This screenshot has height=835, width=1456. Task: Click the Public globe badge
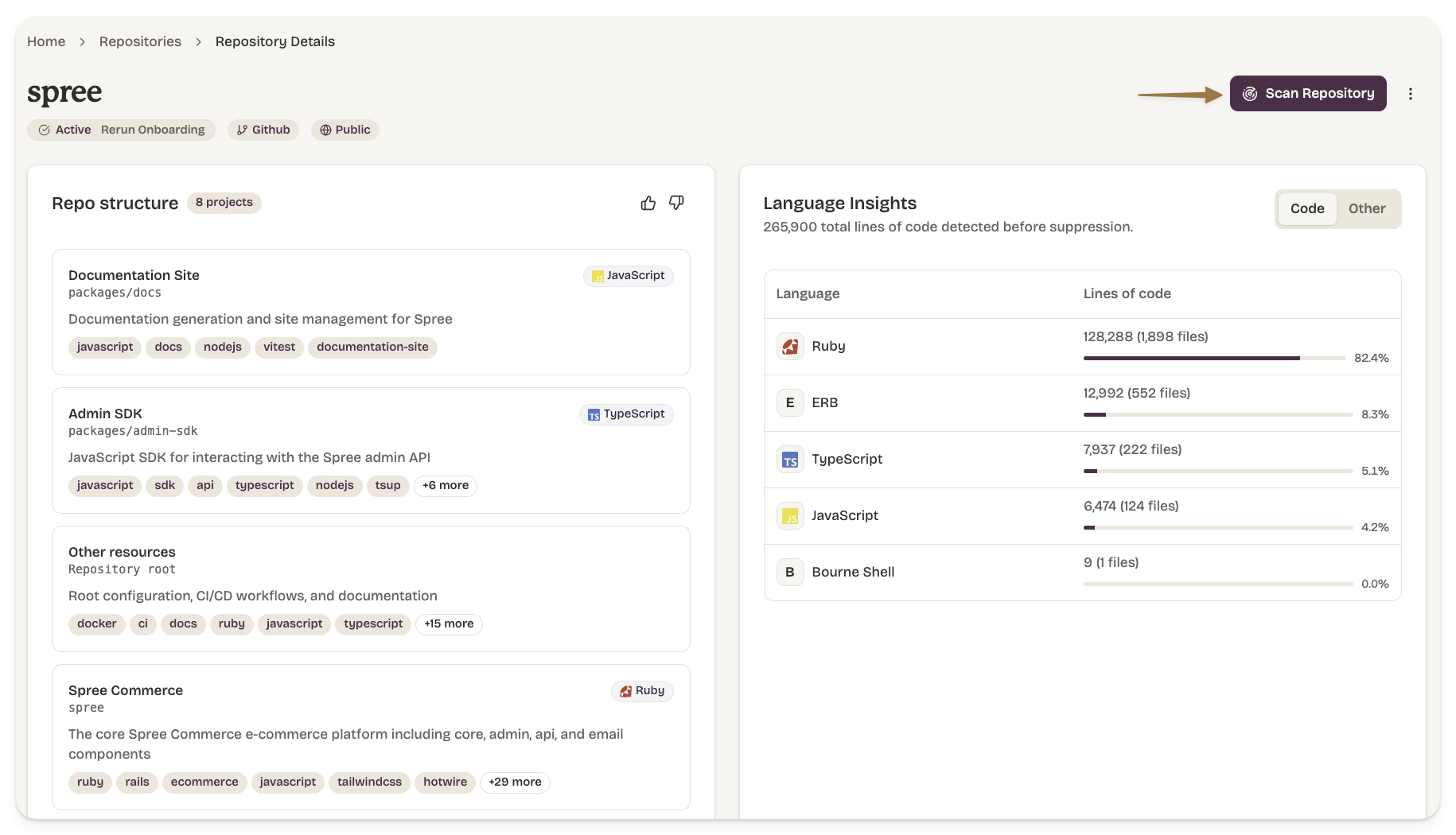345,130
